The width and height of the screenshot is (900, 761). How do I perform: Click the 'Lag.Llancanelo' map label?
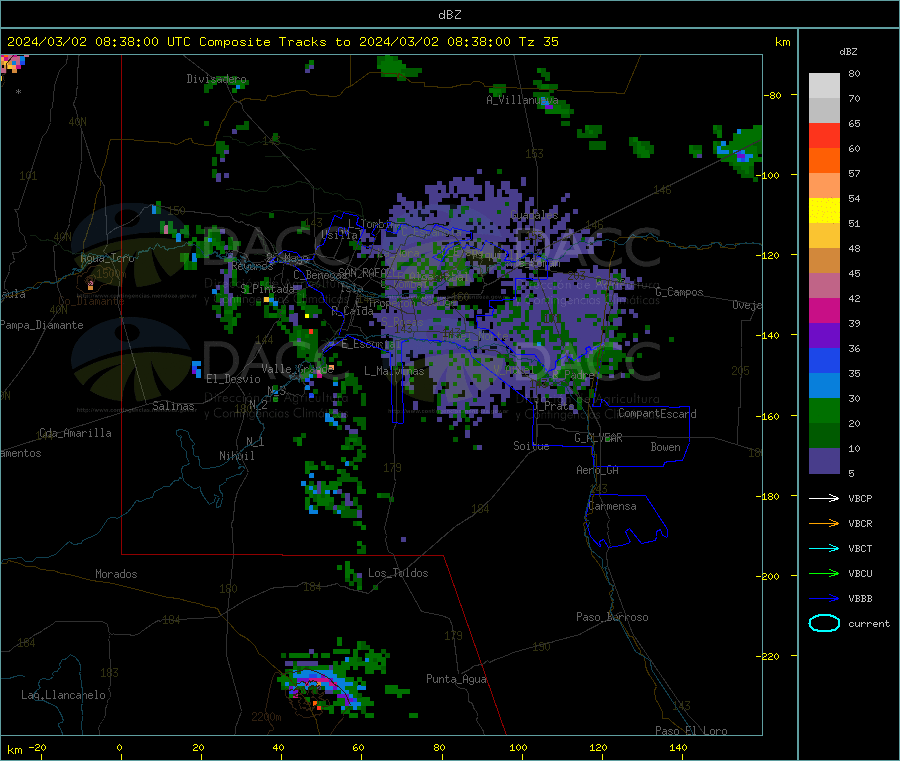pos(63,696)
